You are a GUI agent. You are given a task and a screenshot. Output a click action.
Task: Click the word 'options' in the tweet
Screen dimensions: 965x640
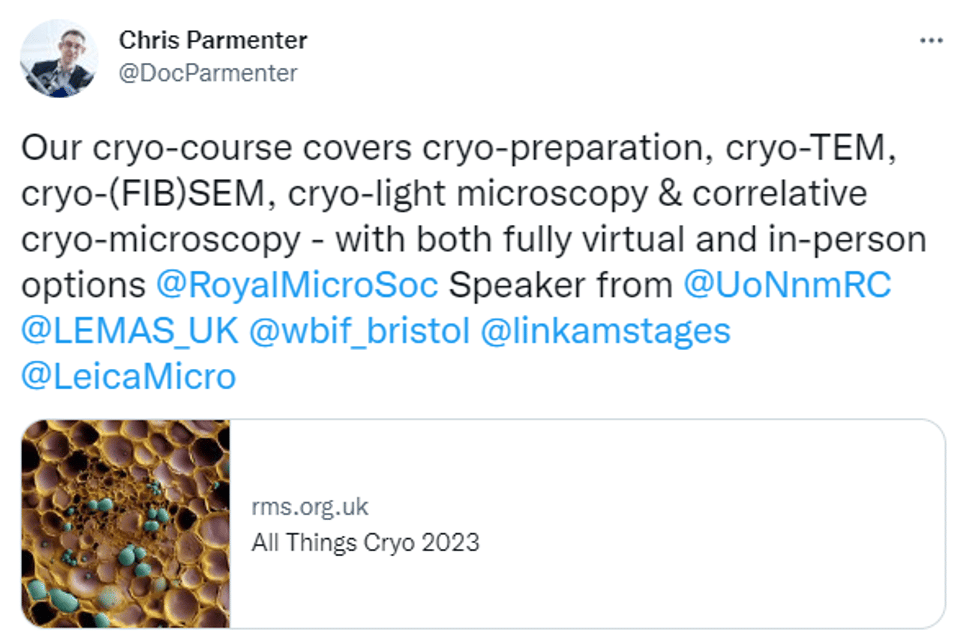point(83,285)
